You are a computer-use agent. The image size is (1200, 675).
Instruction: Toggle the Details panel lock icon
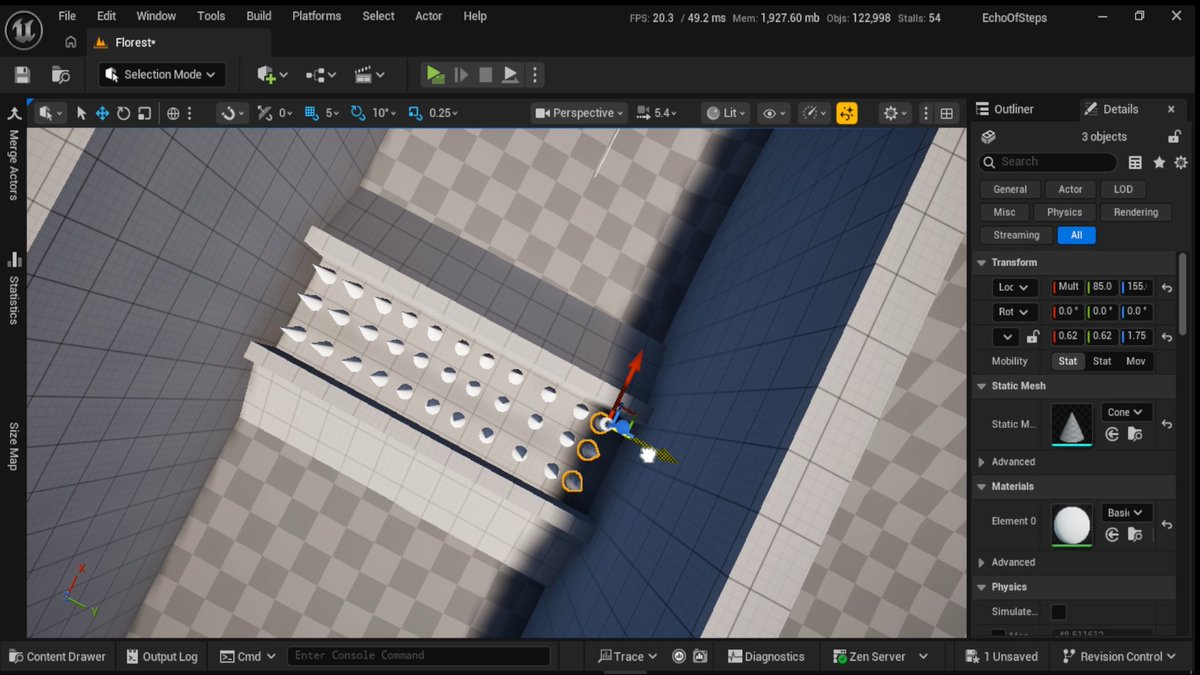1175,137
